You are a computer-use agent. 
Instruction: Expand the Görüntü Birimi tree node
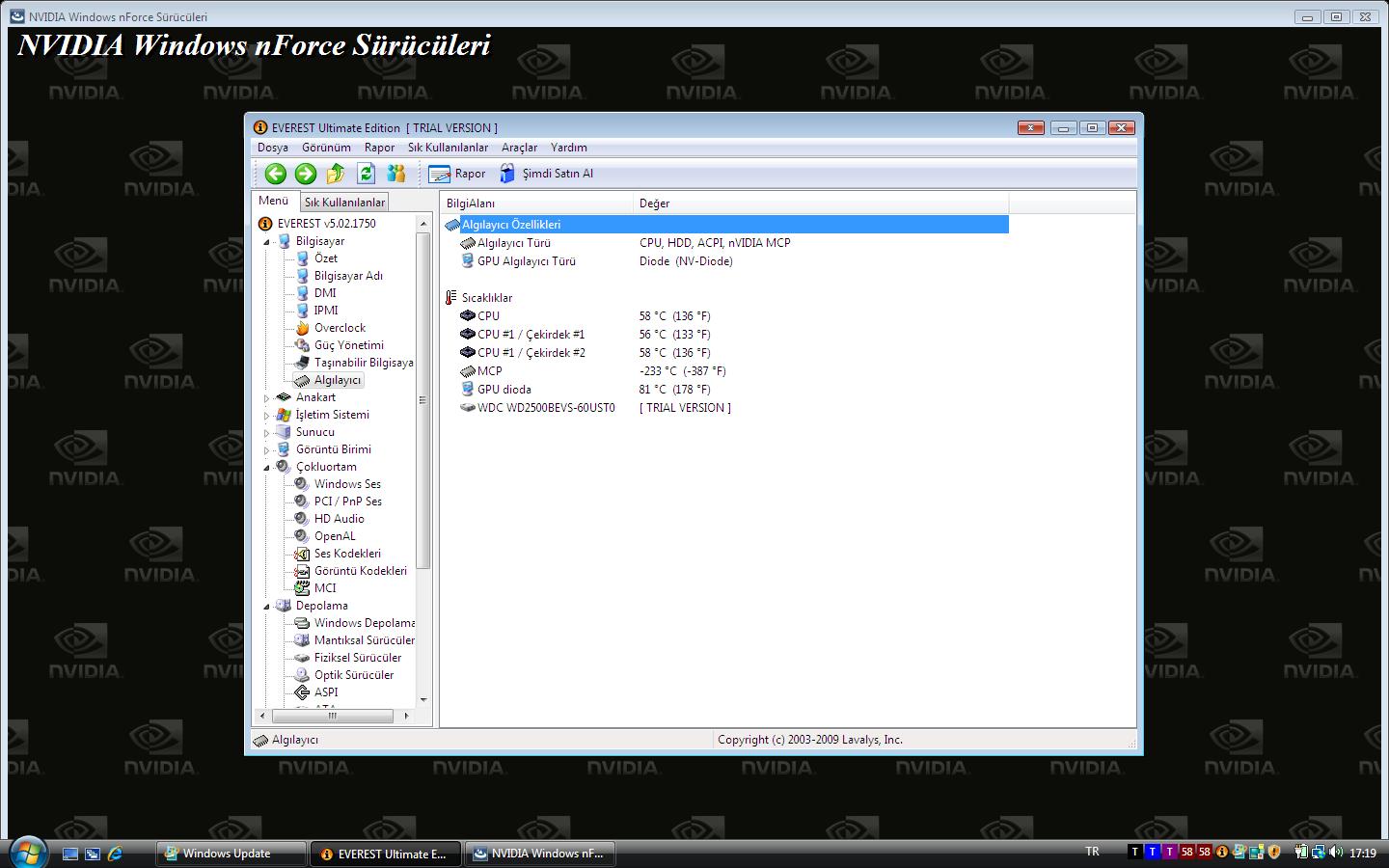pyautogui.click(x=267, y=449)
